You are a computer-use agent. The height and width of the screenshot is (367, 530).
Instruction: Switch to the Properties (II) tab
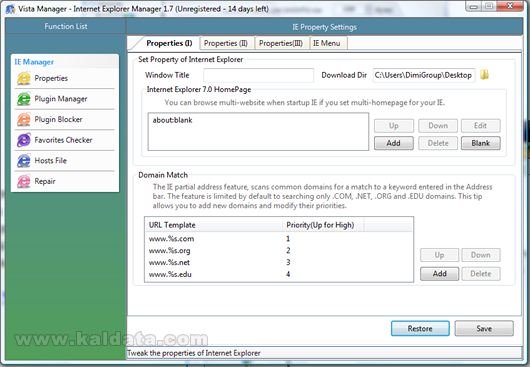pyautogui.click(x=226, y=43)
